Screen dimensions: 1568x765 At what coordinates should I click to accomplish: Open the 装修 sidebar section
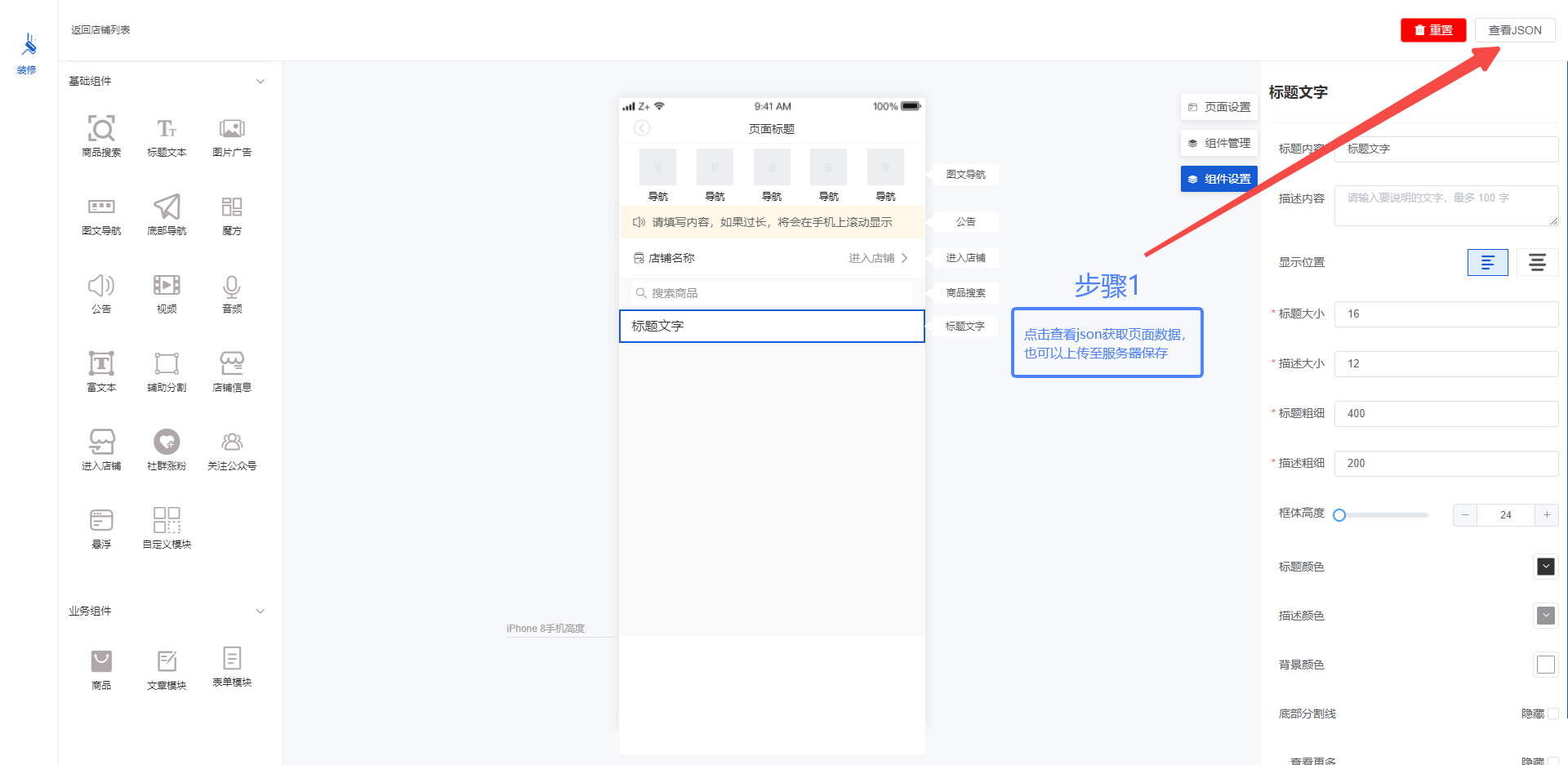[x=27, y=53]
